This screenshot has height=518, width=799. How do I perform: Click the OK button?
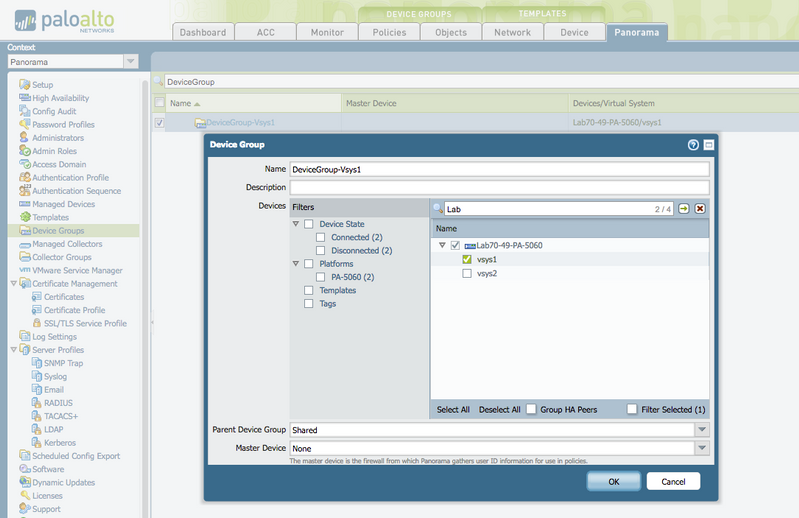point(613,481)
